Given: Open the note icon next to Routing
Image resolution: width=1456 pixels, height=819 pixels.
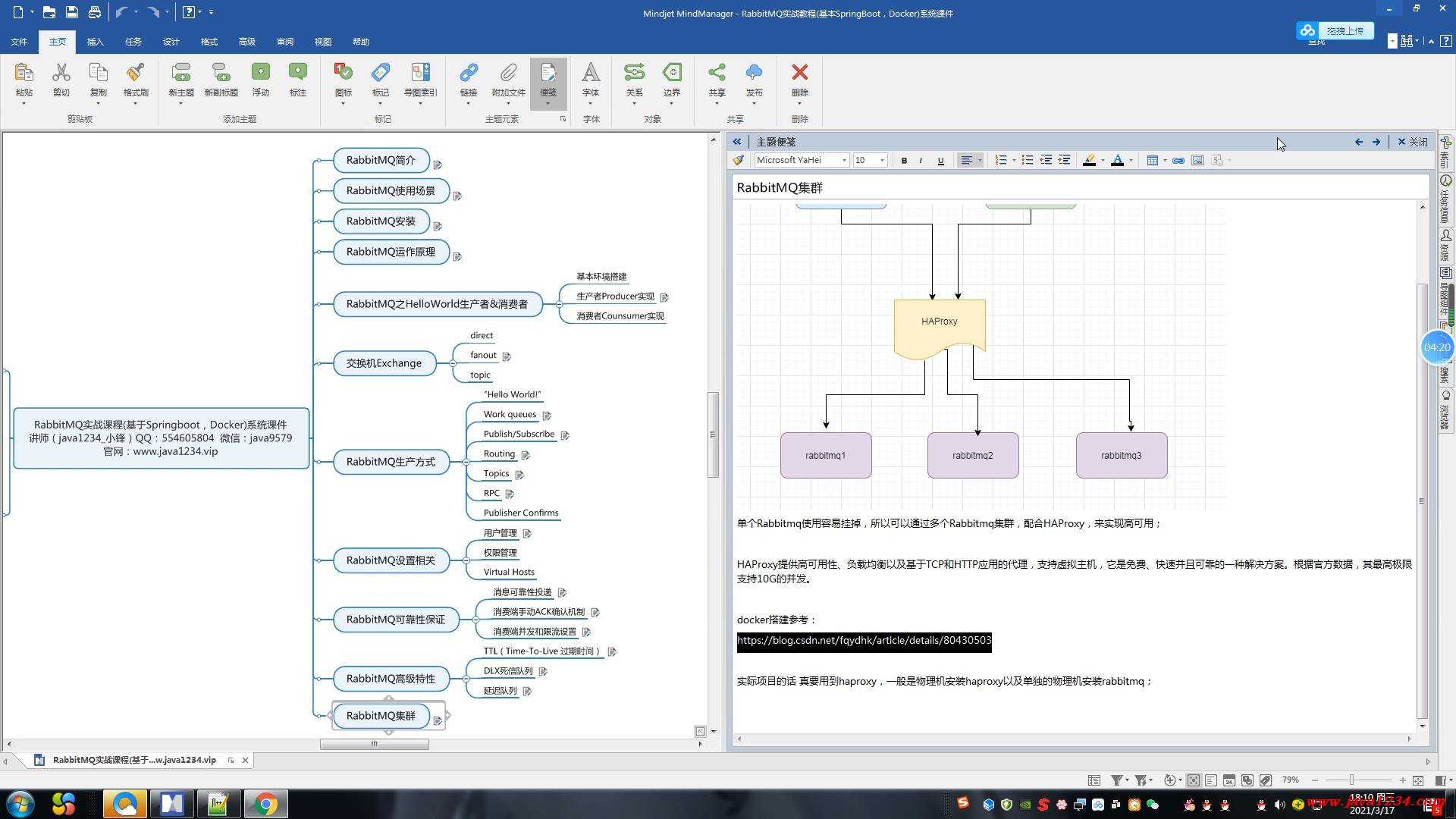Looking at the screenshot, I should [526, 455].
